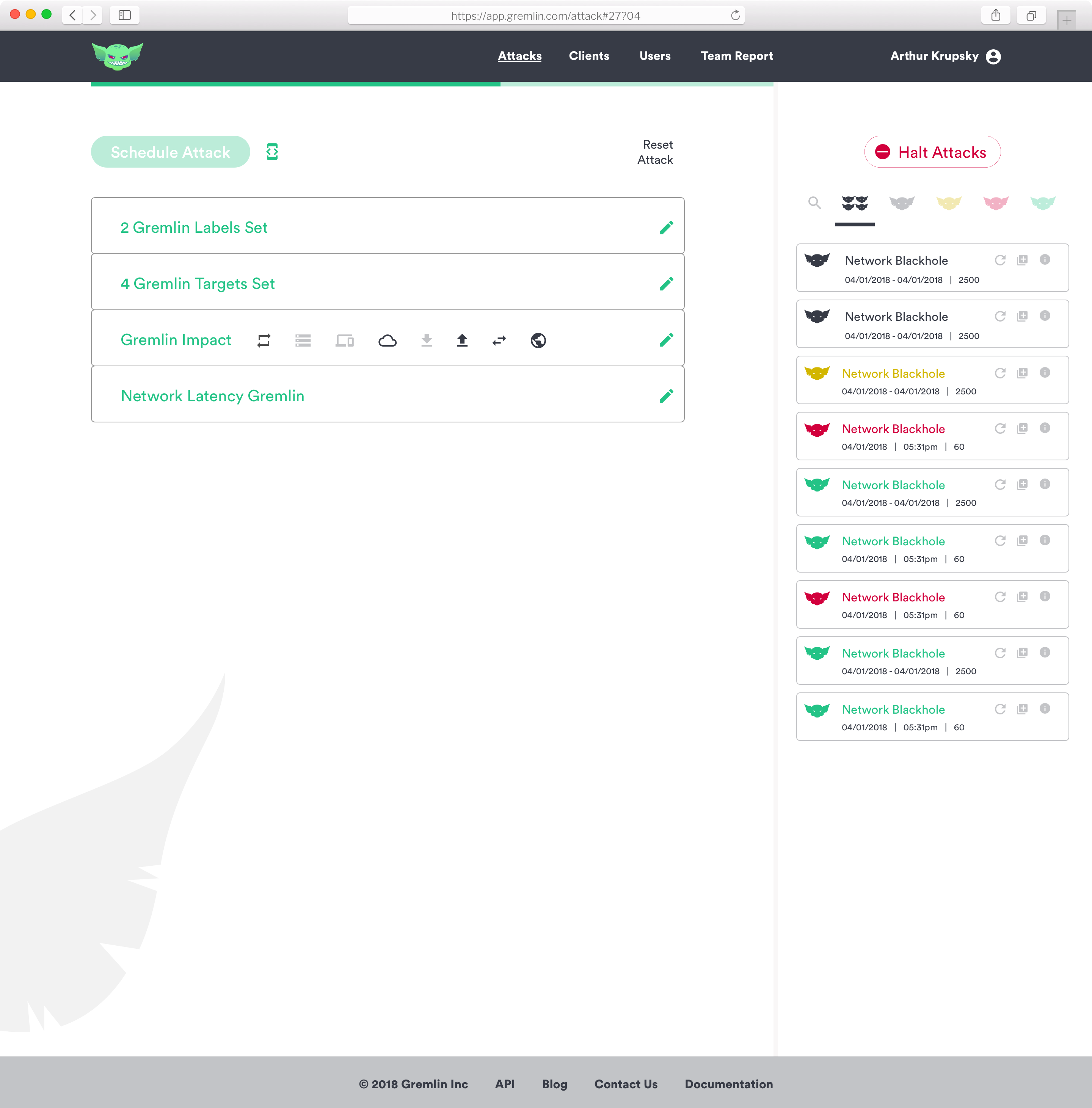Select the devices icon in Gremlin Impact

345,341
